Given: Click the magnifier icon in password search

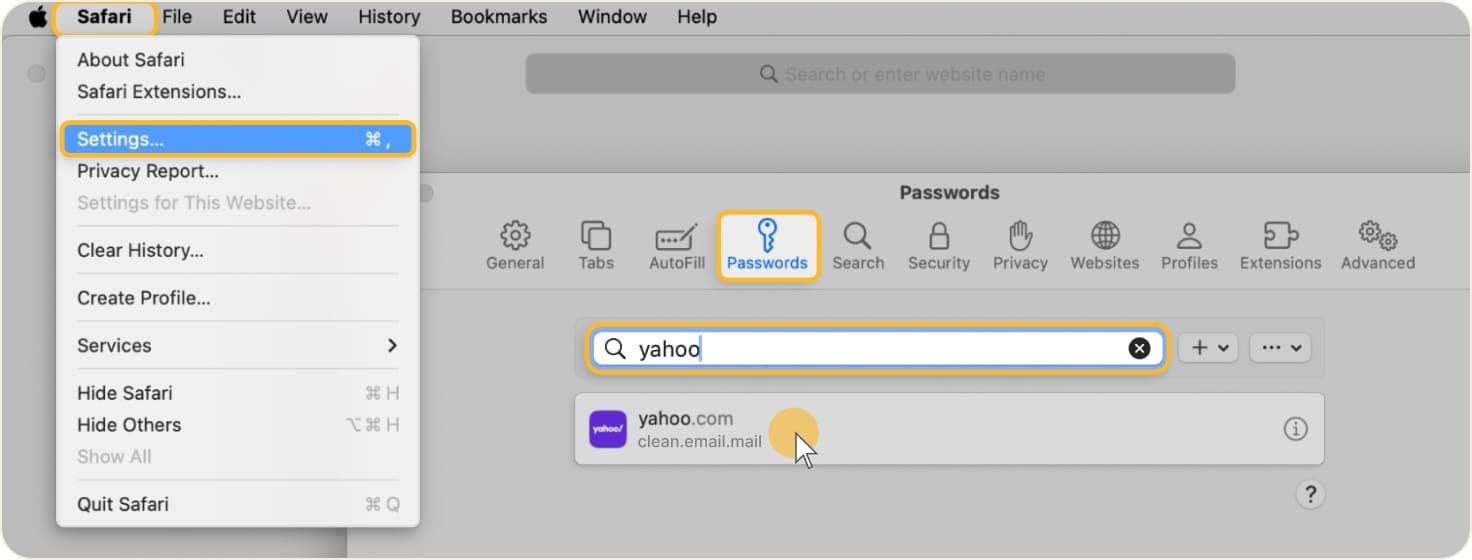Looking at the screenshot, I should 616,349.
